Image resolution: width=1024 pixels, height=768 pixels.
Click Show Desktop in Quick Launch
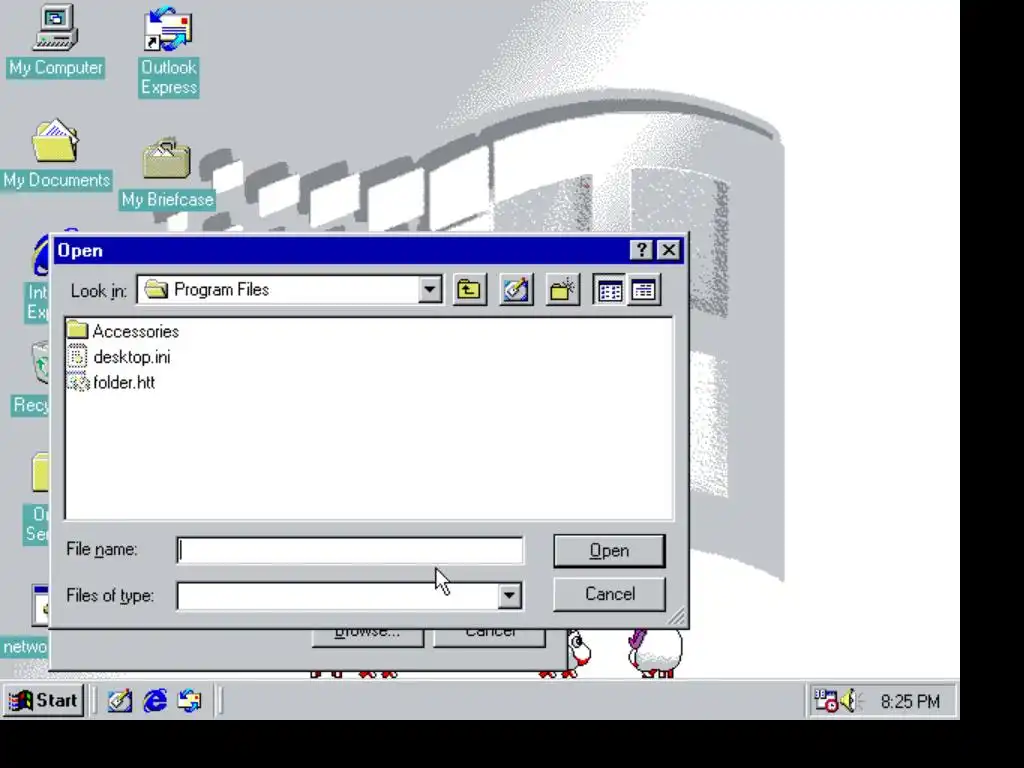[120, 701]
